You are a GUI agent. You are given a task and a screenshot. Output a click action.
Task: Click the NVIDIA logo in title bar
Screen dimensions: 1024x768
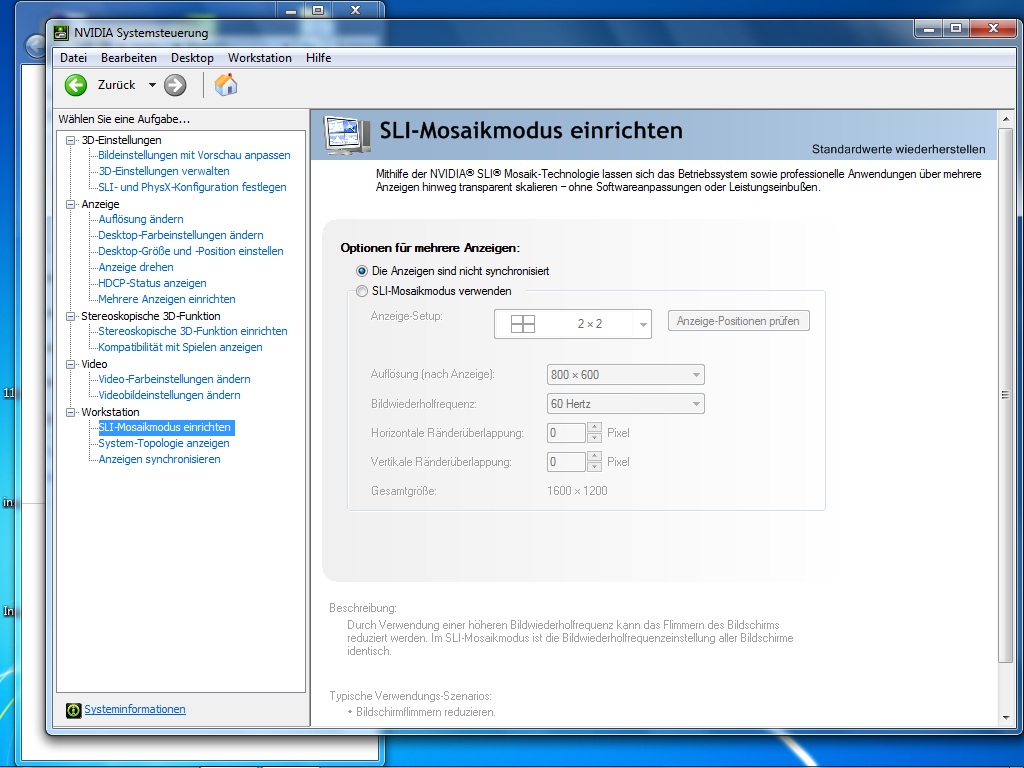point(61,33)
